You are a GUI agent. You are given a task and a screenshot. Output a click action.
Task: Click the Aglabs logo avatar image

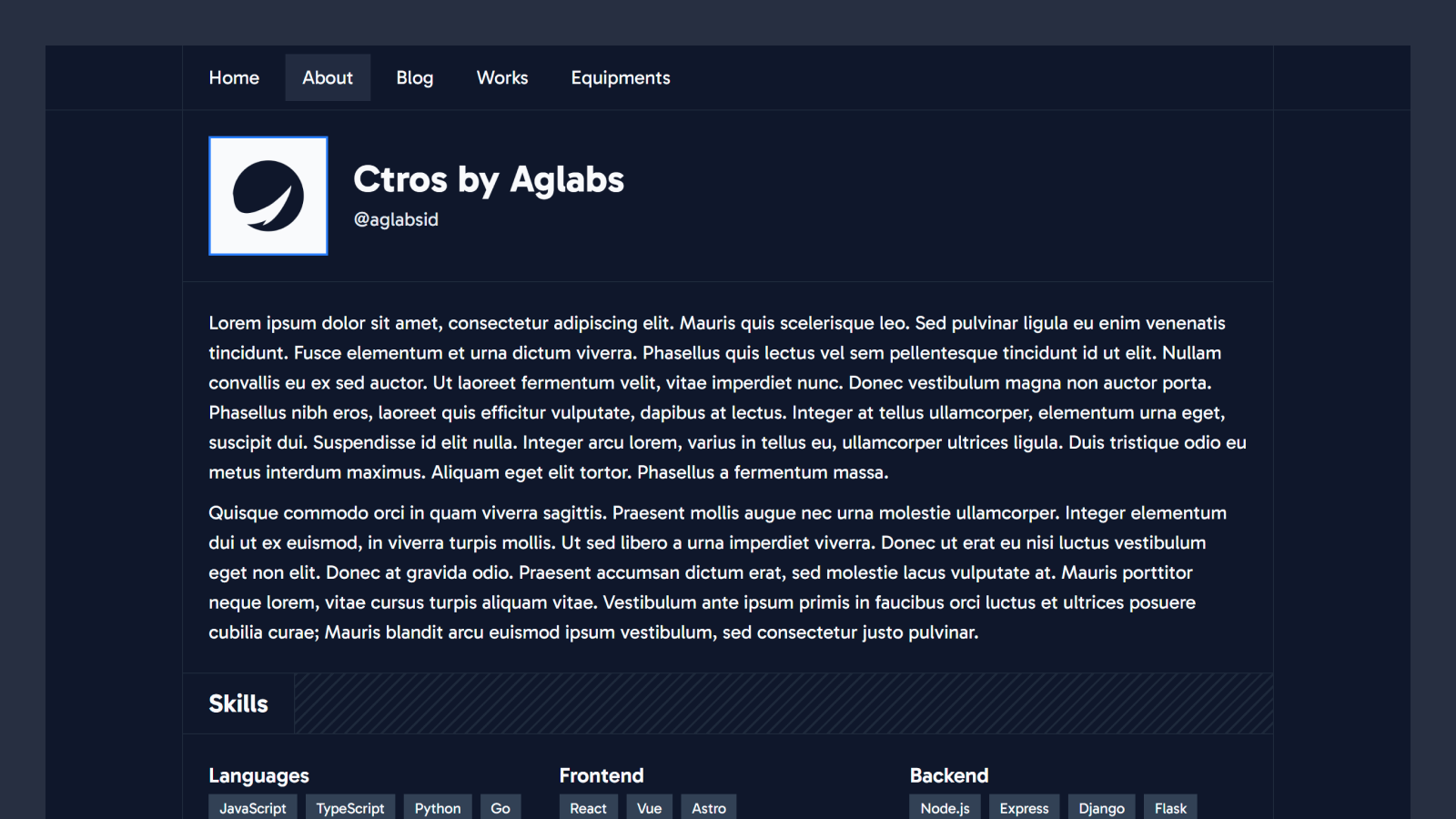point(268,196)
